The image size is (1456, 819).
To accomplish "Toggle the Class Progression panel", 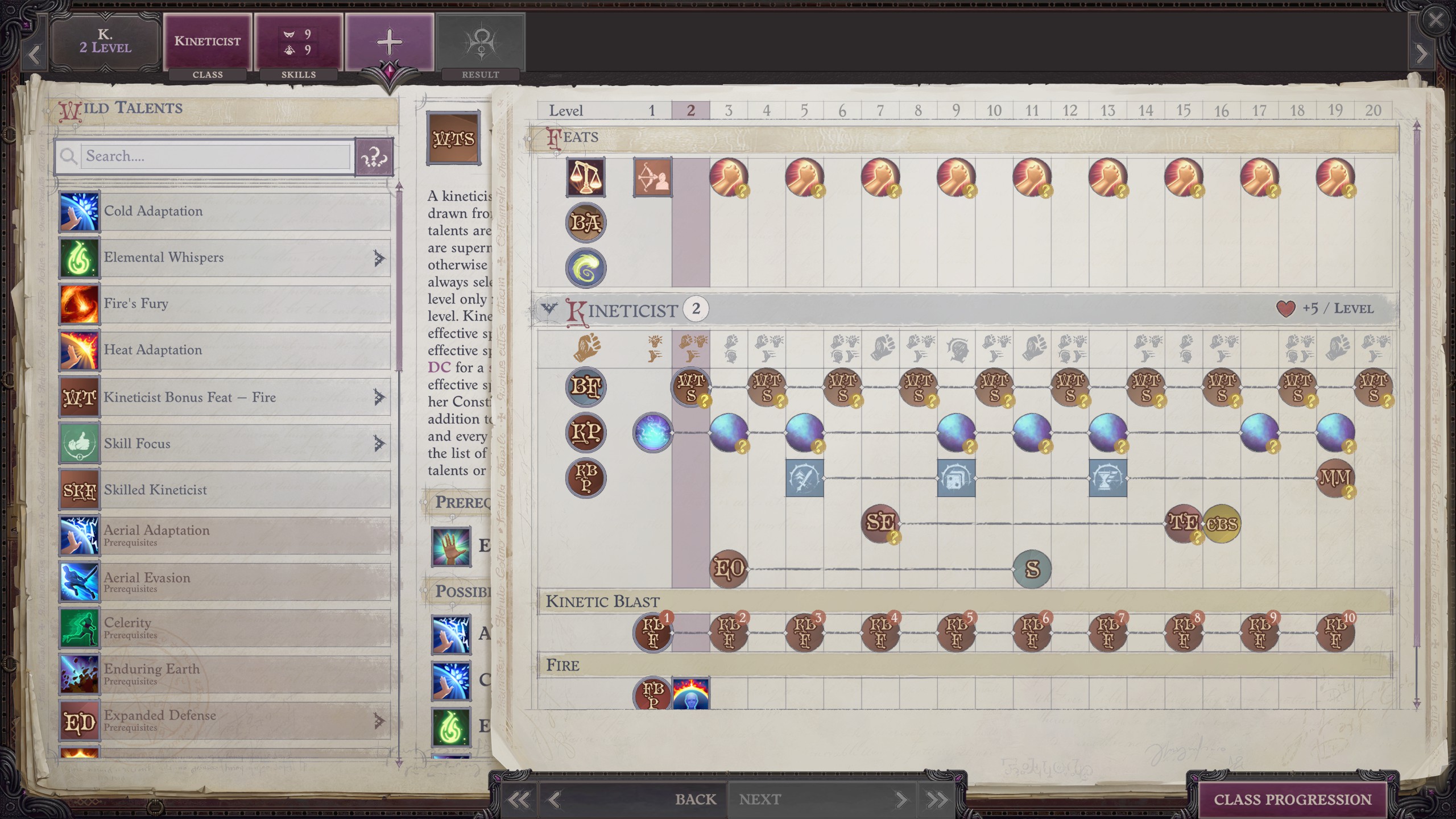I will coord(1292,799).
